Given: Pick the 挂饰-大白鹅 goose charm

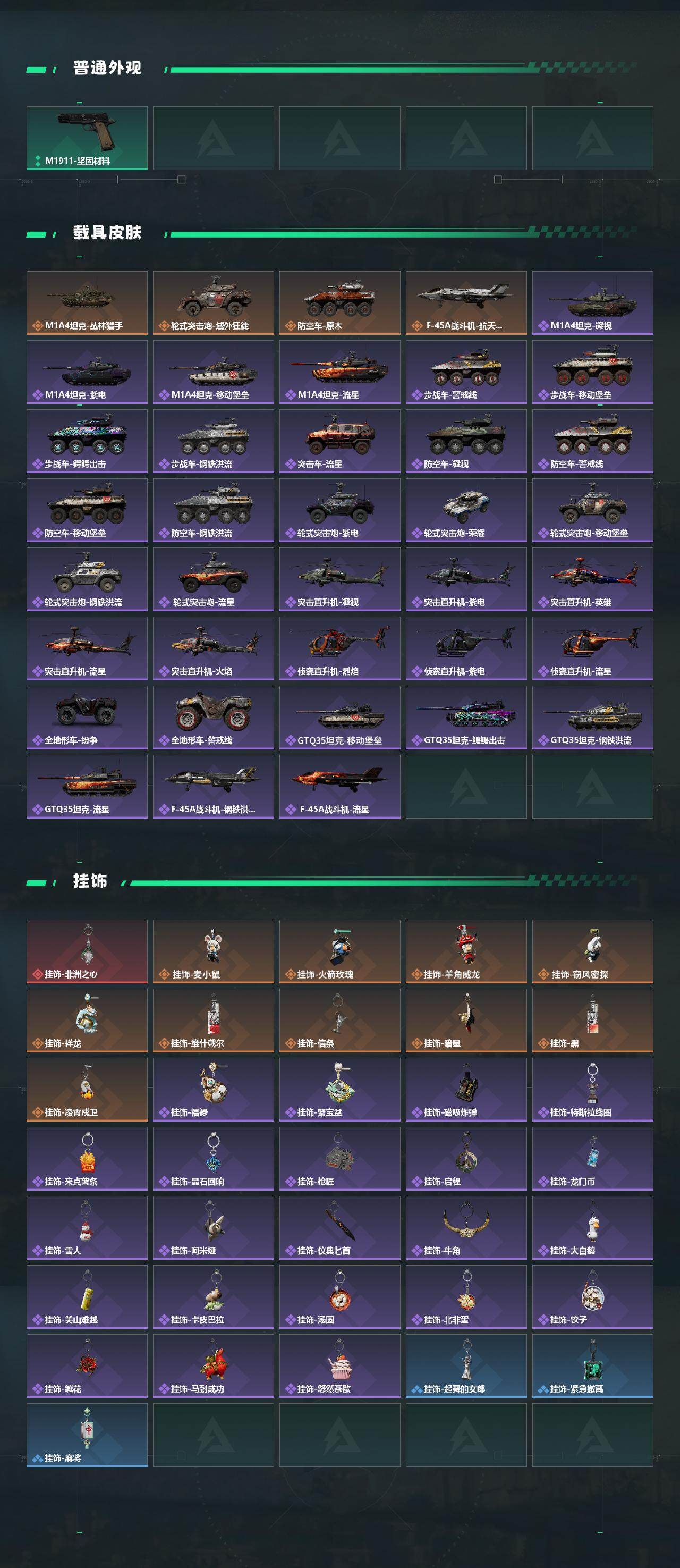Looking at the screenshot, I should 592,1227.
